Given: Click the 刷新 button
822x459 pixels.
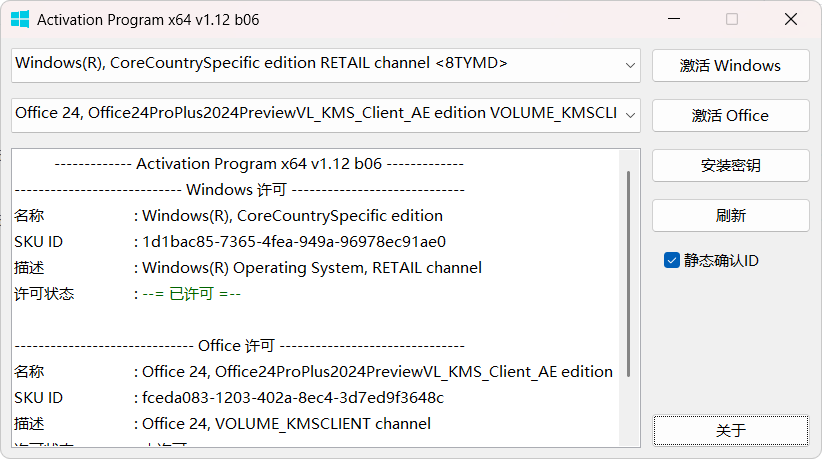Looking at the screenshot, I should point(730,215).
